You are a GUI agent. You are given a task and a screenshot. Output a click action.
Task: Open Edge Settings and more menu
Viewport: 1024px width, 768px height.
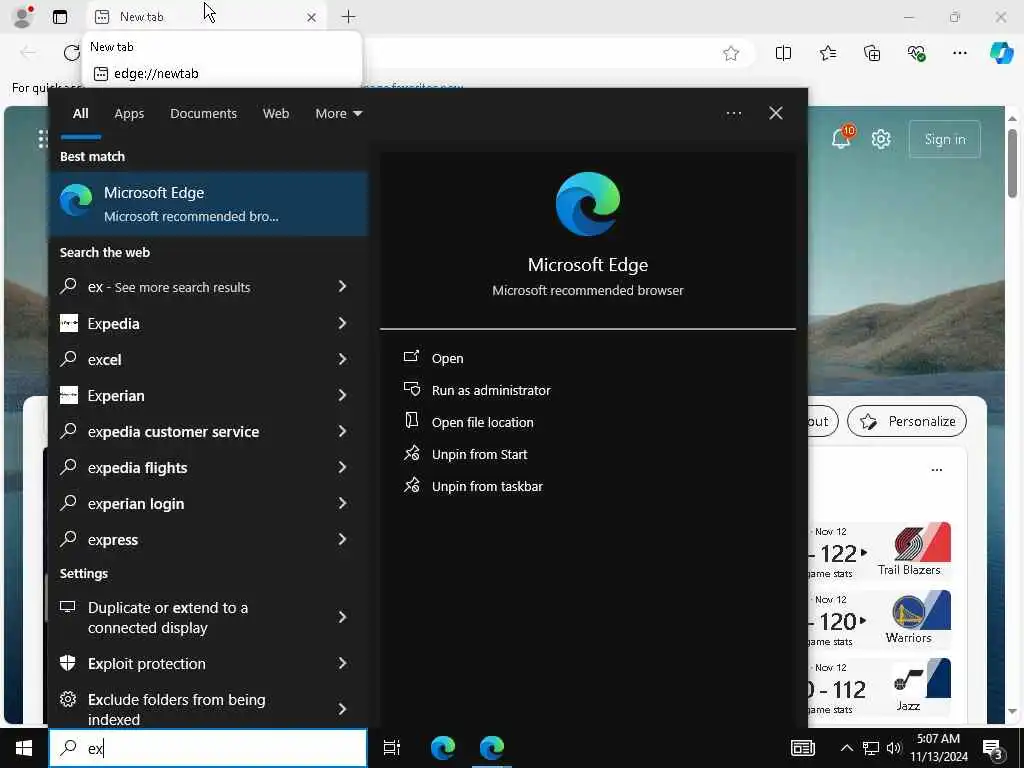point(959,54)
